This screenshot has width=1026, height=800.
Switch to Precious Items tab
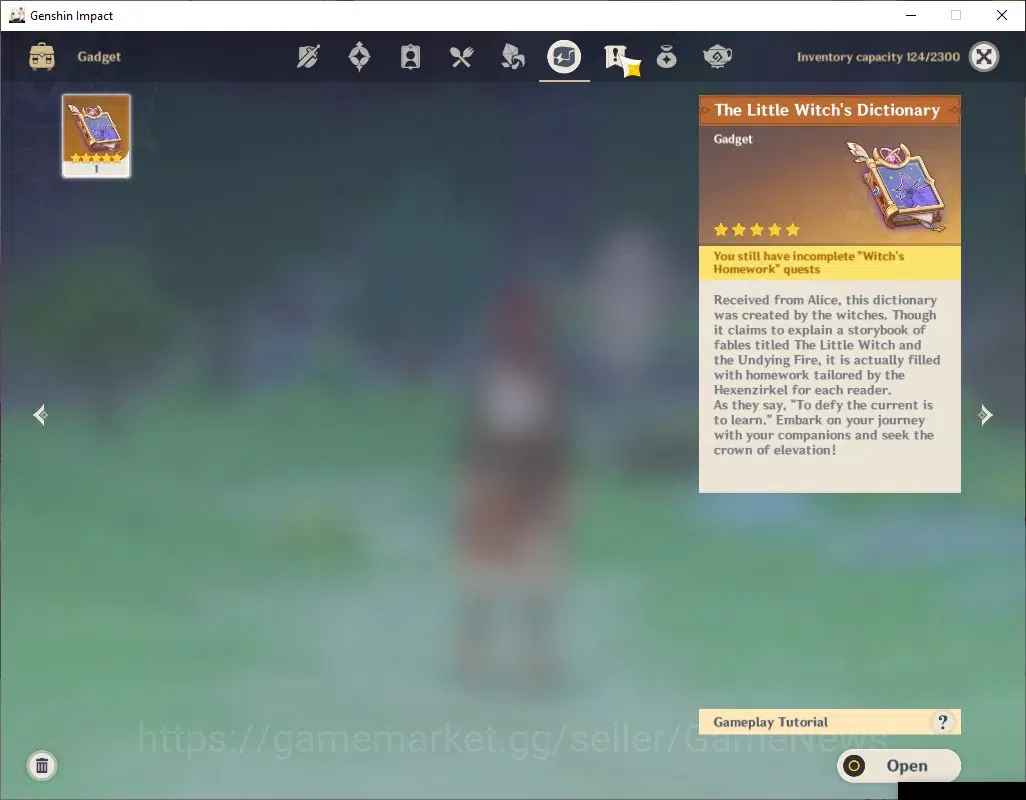pyautogui.click(x=666, y=58)
